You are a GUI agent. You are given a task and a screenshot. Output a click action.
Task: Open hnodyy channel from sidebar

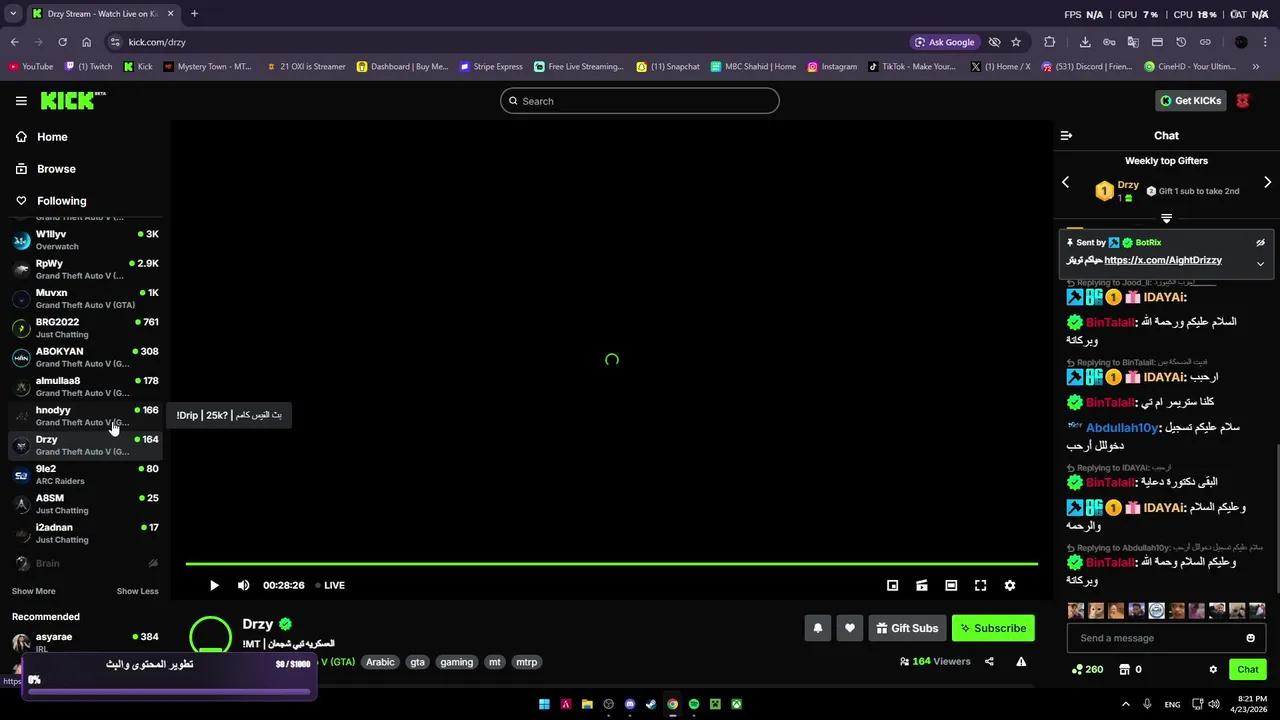point(85,416)
